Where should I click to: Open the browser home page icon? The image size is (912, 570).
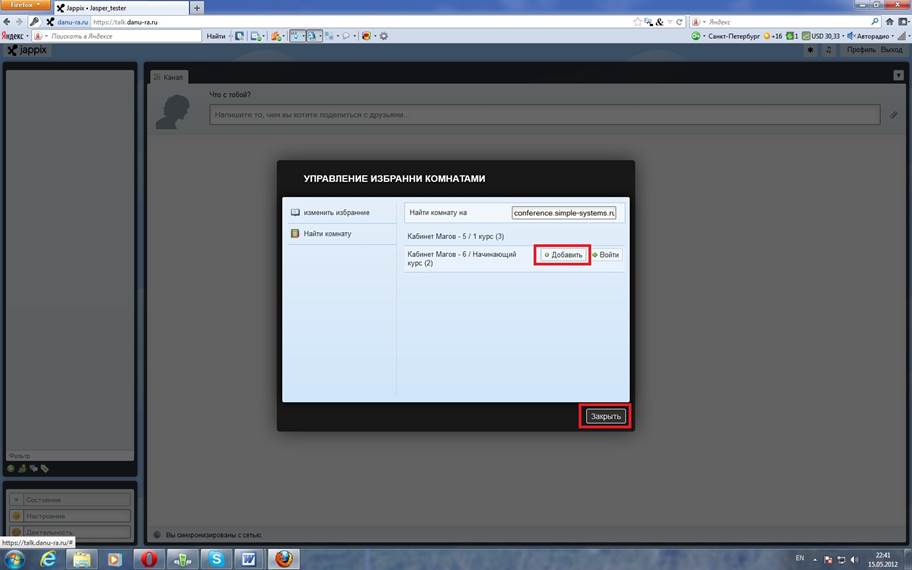889,22
